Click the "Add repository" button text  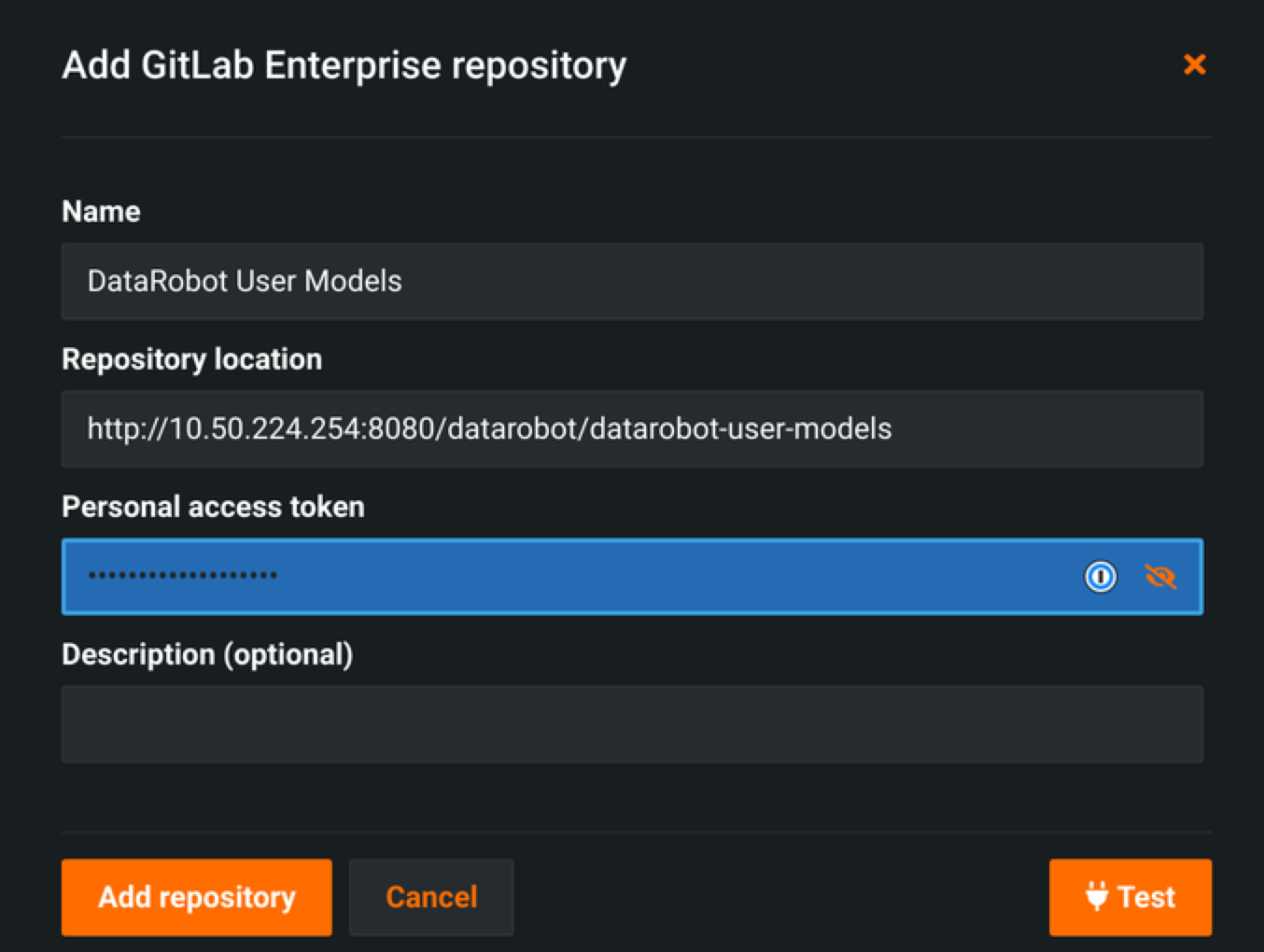coord(197,897)
